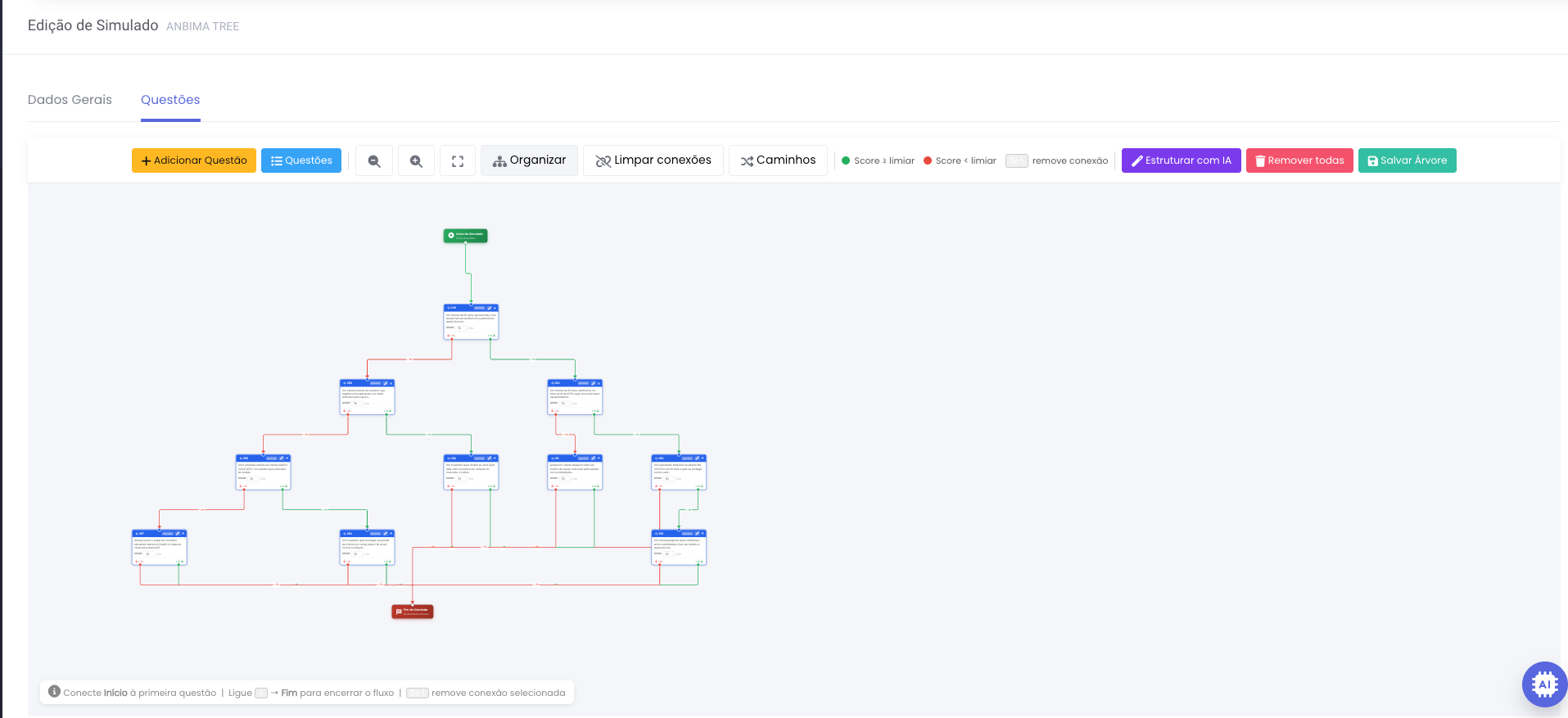Select the Questões tab
The image size is (1568, 718).
[170, 100]
